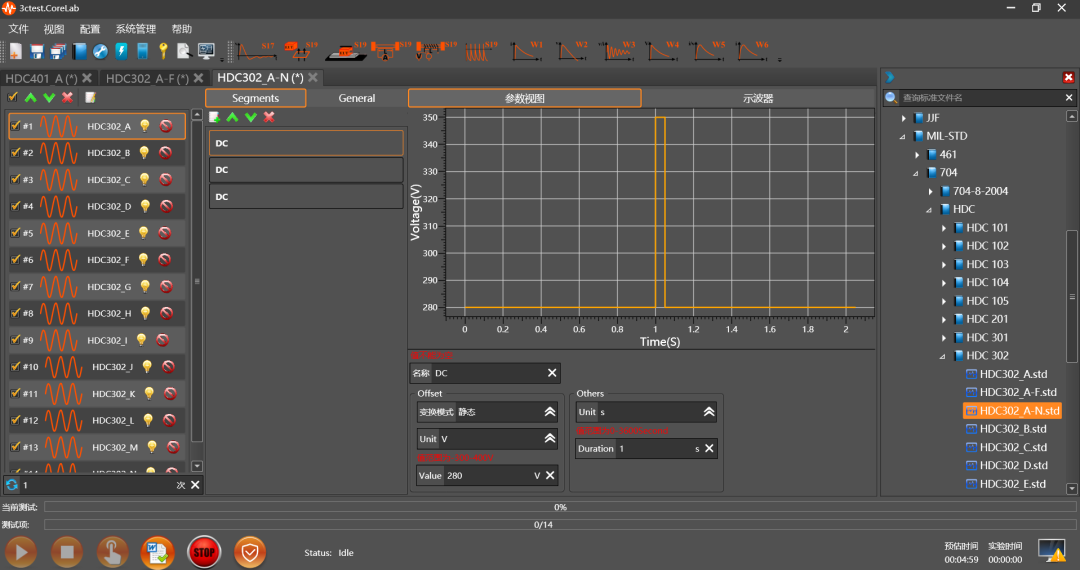The image size is (1080, 570).
Task: Collapse the MIL-STD tree node
Action: tap(903, 137)
